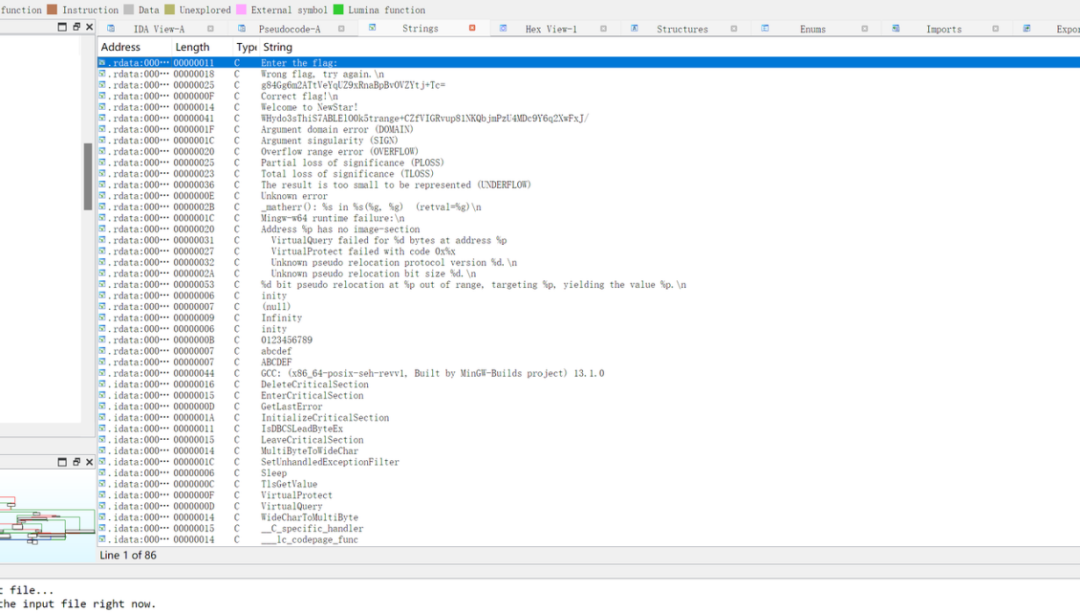Click the Hex View-1 tab icon

pos(501,28)
